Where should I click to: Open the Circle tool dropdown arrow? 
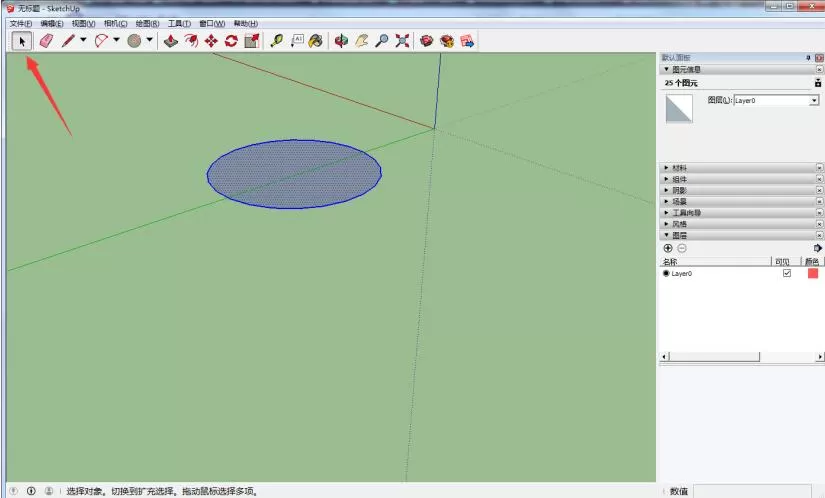click(149, 40)
